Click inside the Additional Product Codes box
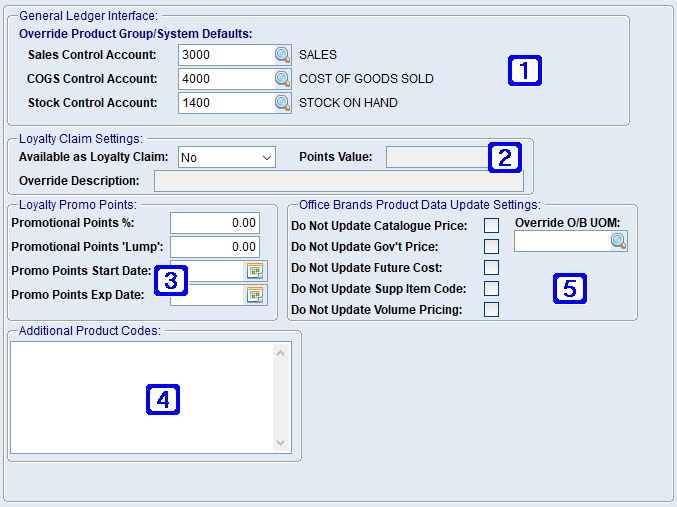 point(140,397)
